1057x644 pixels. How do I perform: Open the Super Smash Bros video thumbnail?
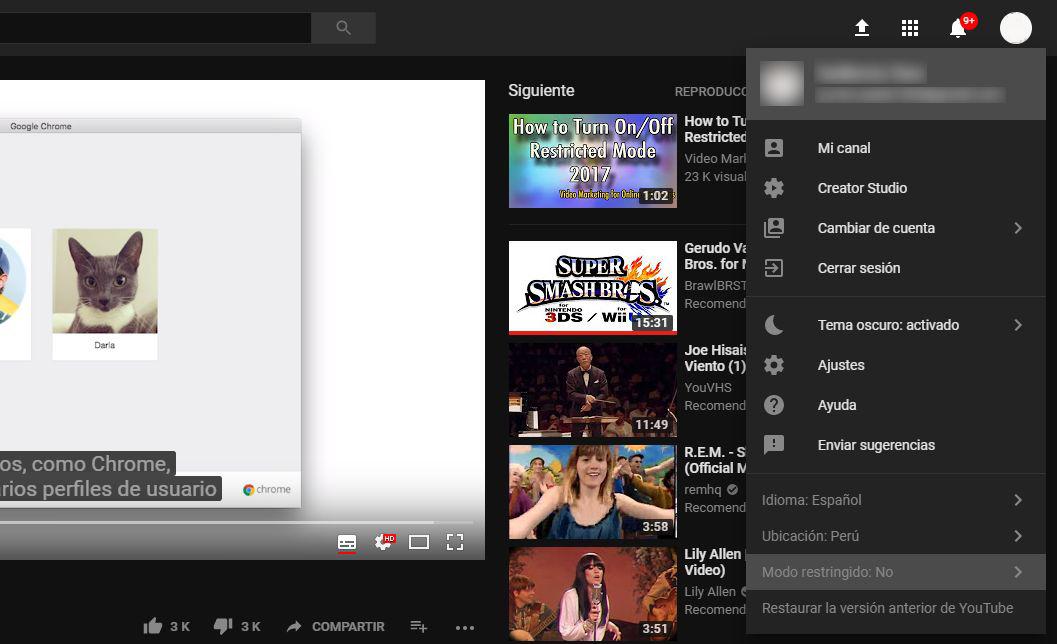592,288
